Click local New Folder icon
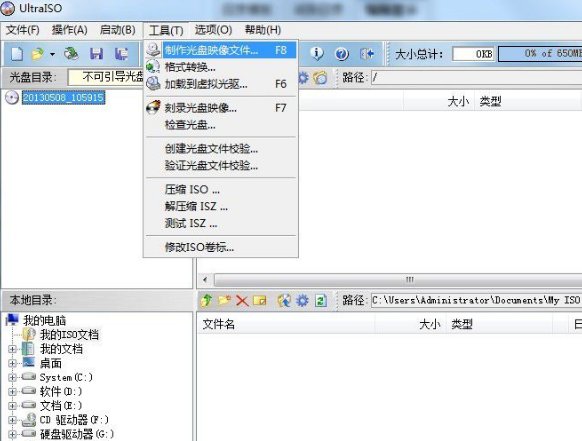The image size is (582, 441). pyautogui.click(x=224, y=300)
